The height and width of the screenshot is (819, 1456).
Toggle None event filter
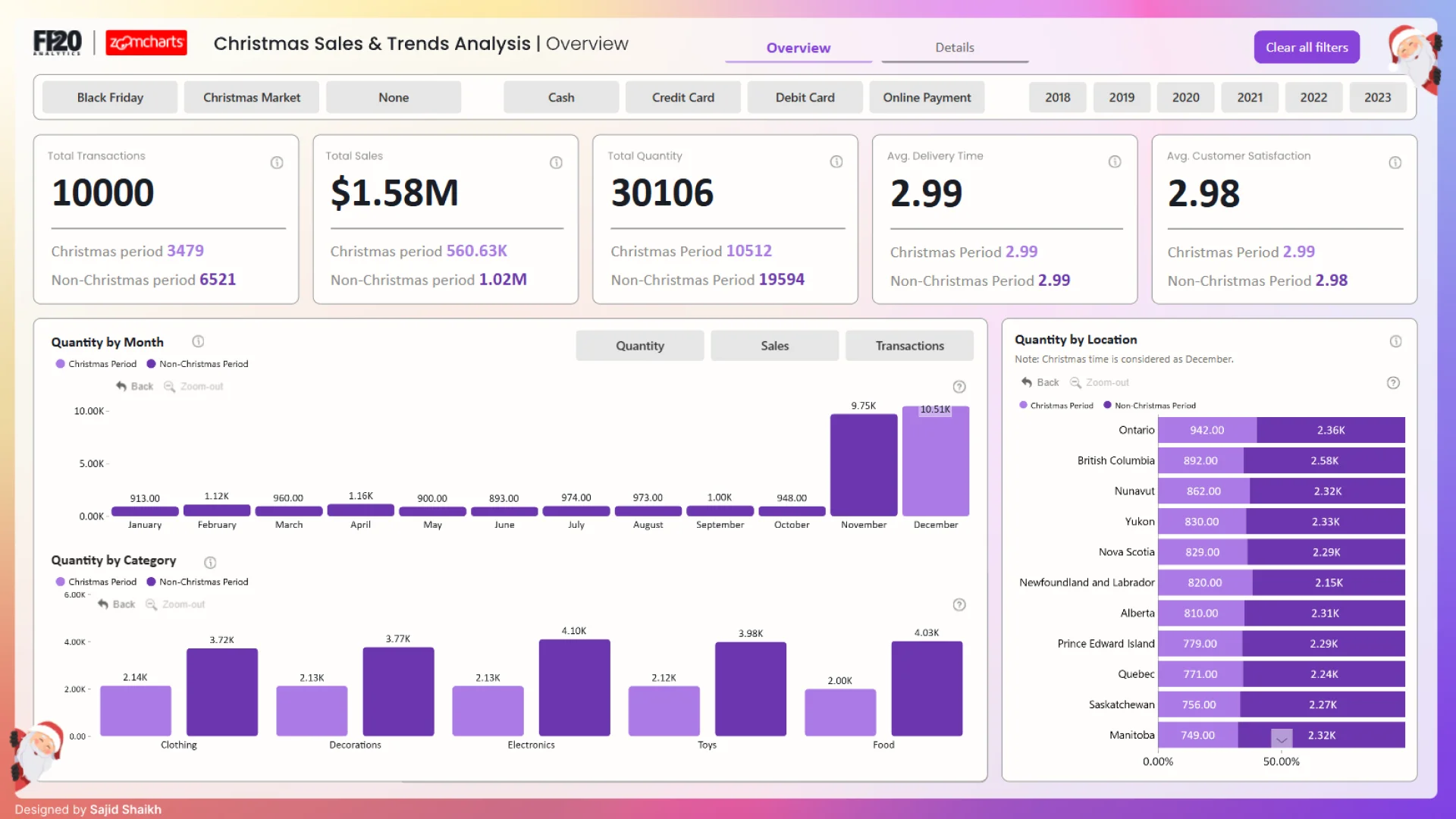tap(394, 97)
